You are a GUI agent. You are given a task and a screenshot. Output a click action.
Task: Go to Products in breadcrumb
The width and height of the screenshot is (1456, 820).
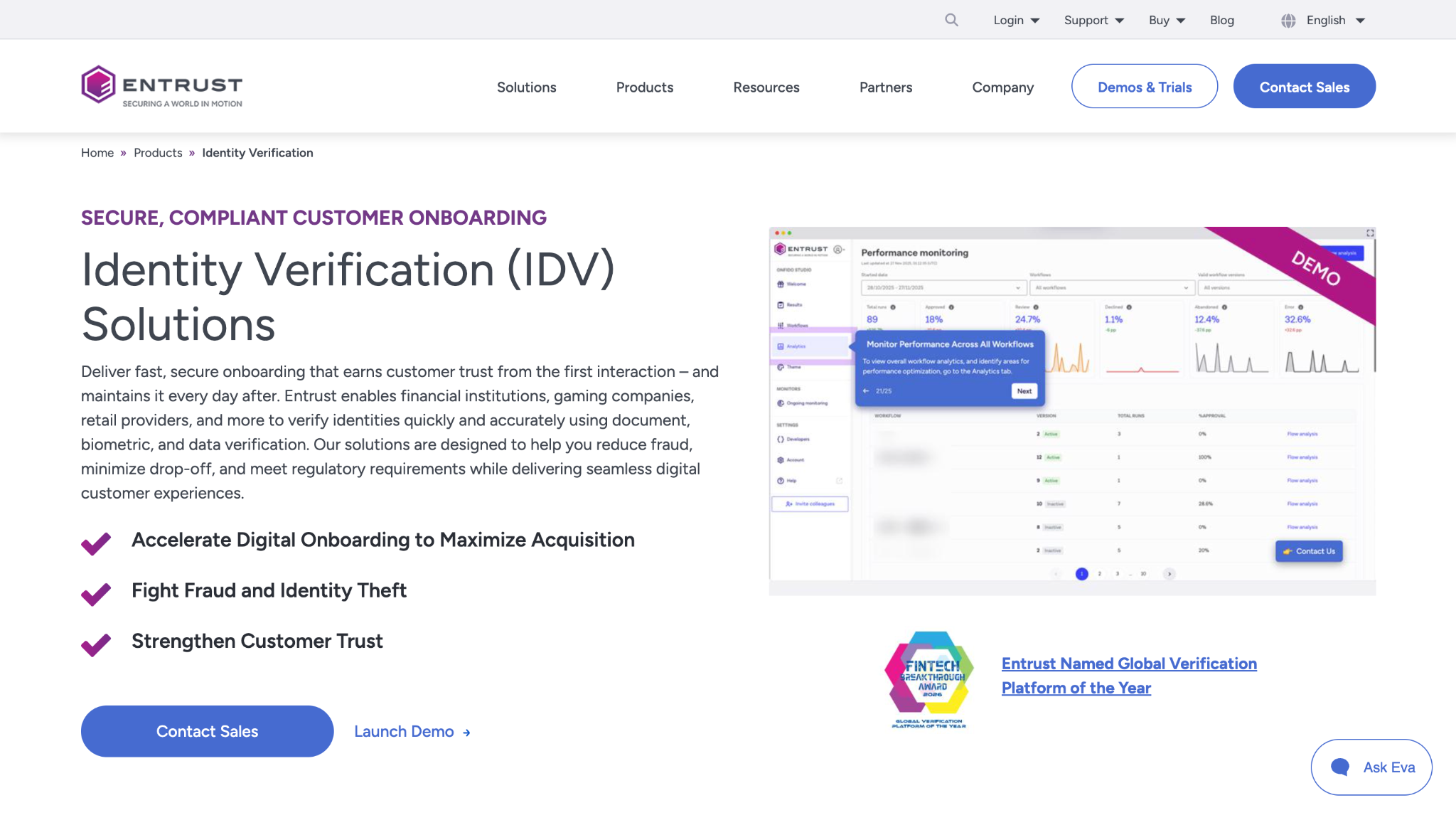pyautogui.click(x=158, y=152)
